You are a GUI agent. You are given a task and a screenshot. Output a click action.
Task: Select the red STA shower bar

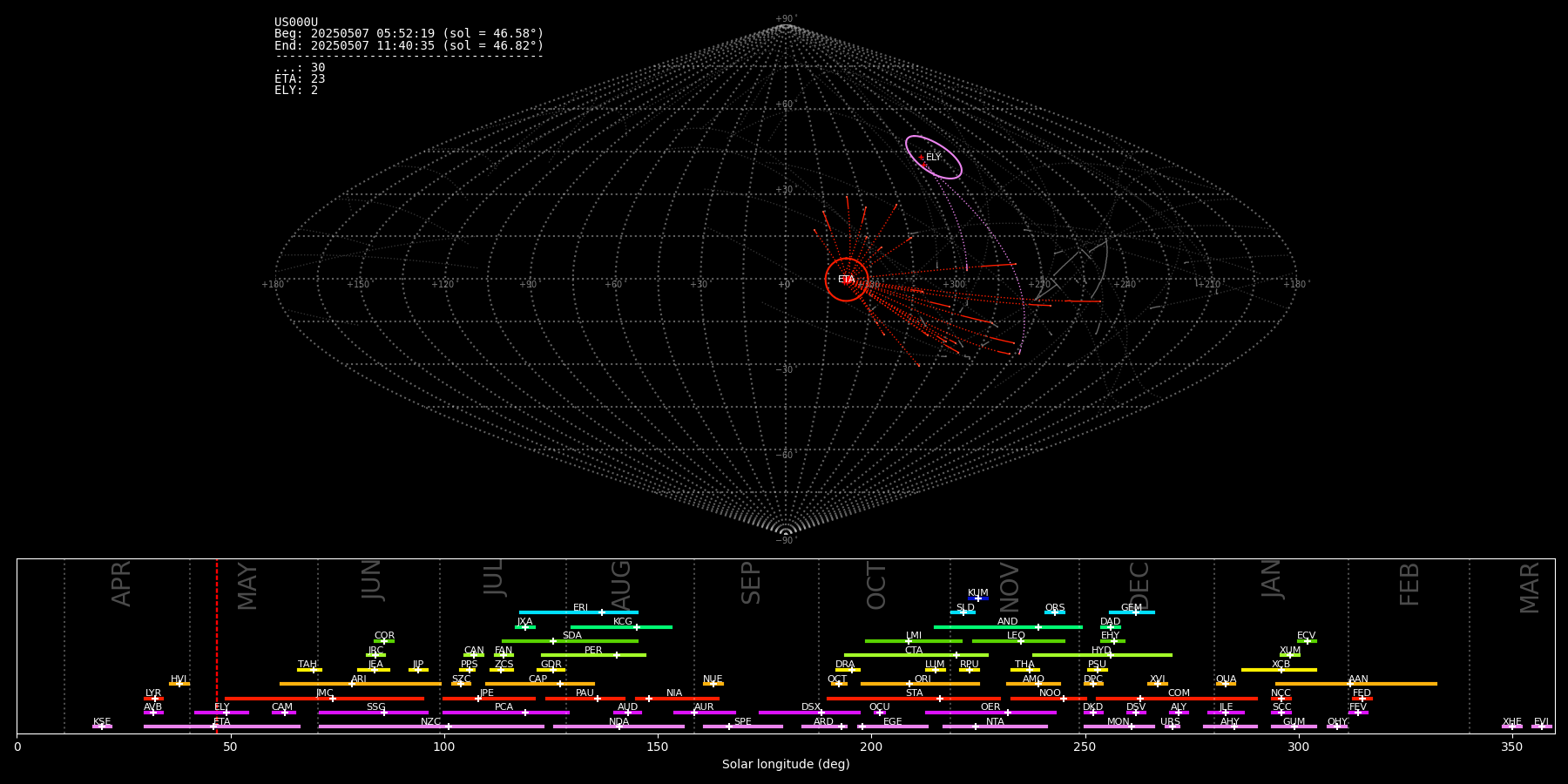coord(914,699)
